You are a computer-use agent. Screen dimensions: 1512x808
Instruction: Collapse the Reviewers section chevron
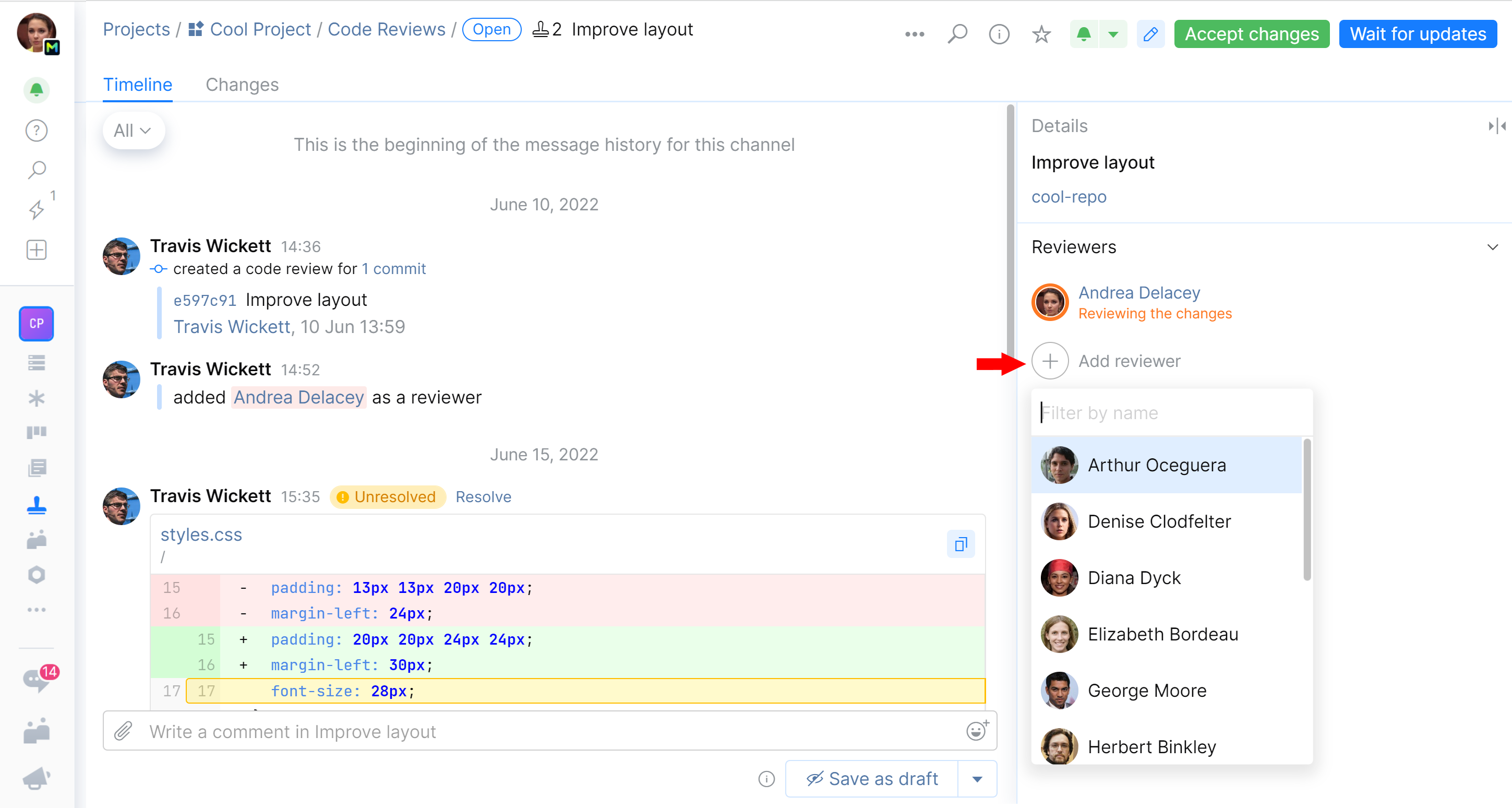1492,246
